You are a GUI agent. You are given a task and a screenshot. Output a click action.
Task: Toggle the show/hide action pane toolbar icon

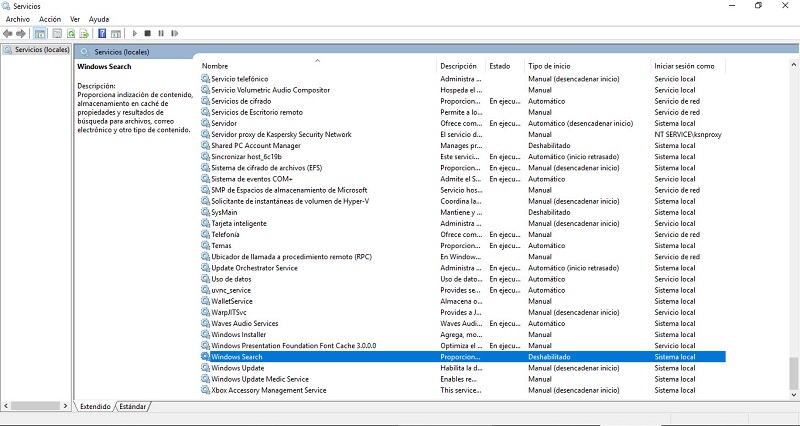point(116,34)
